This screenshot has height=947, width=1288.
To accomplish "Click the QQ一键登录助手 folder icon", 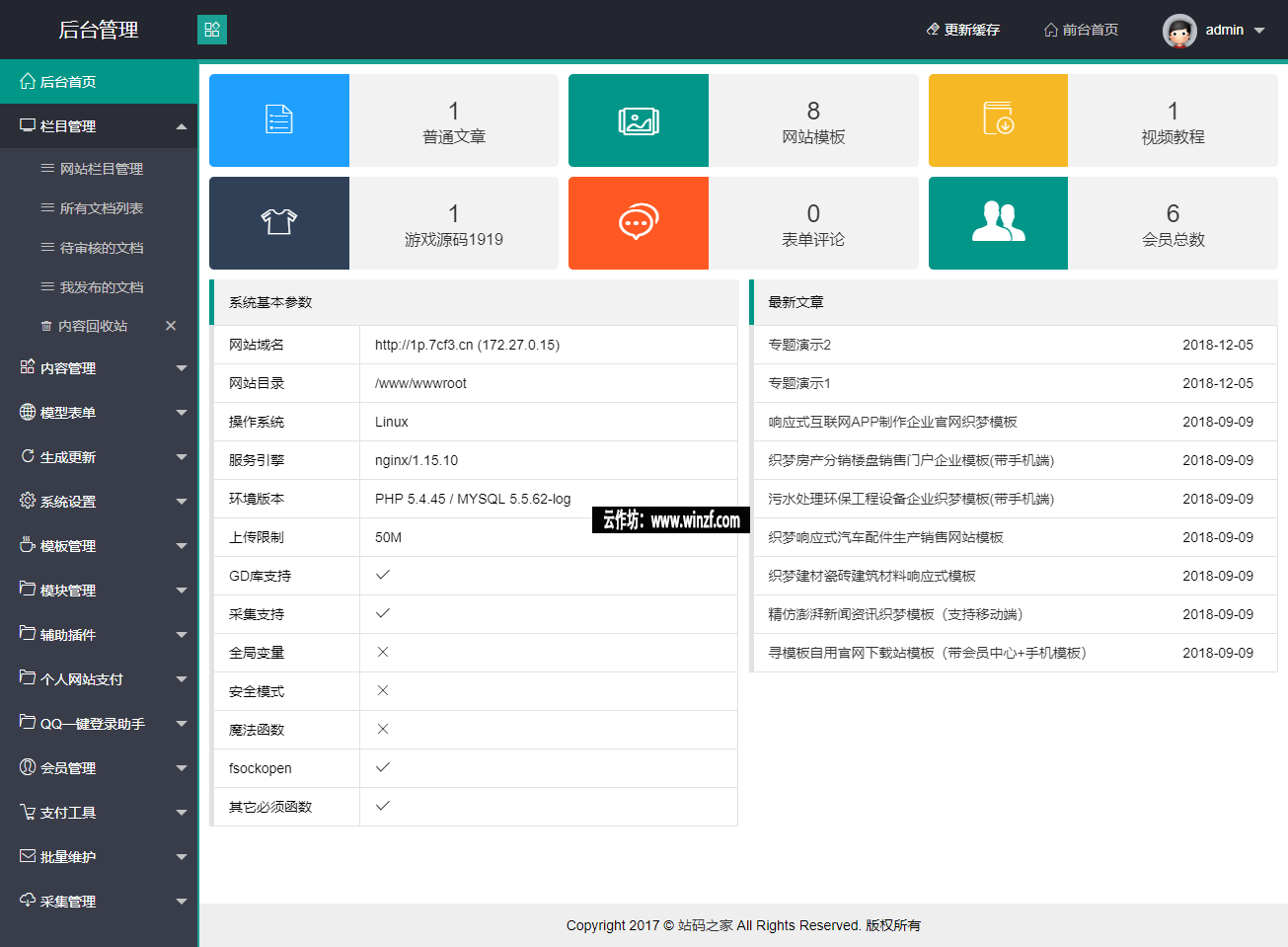I will 28,722.
